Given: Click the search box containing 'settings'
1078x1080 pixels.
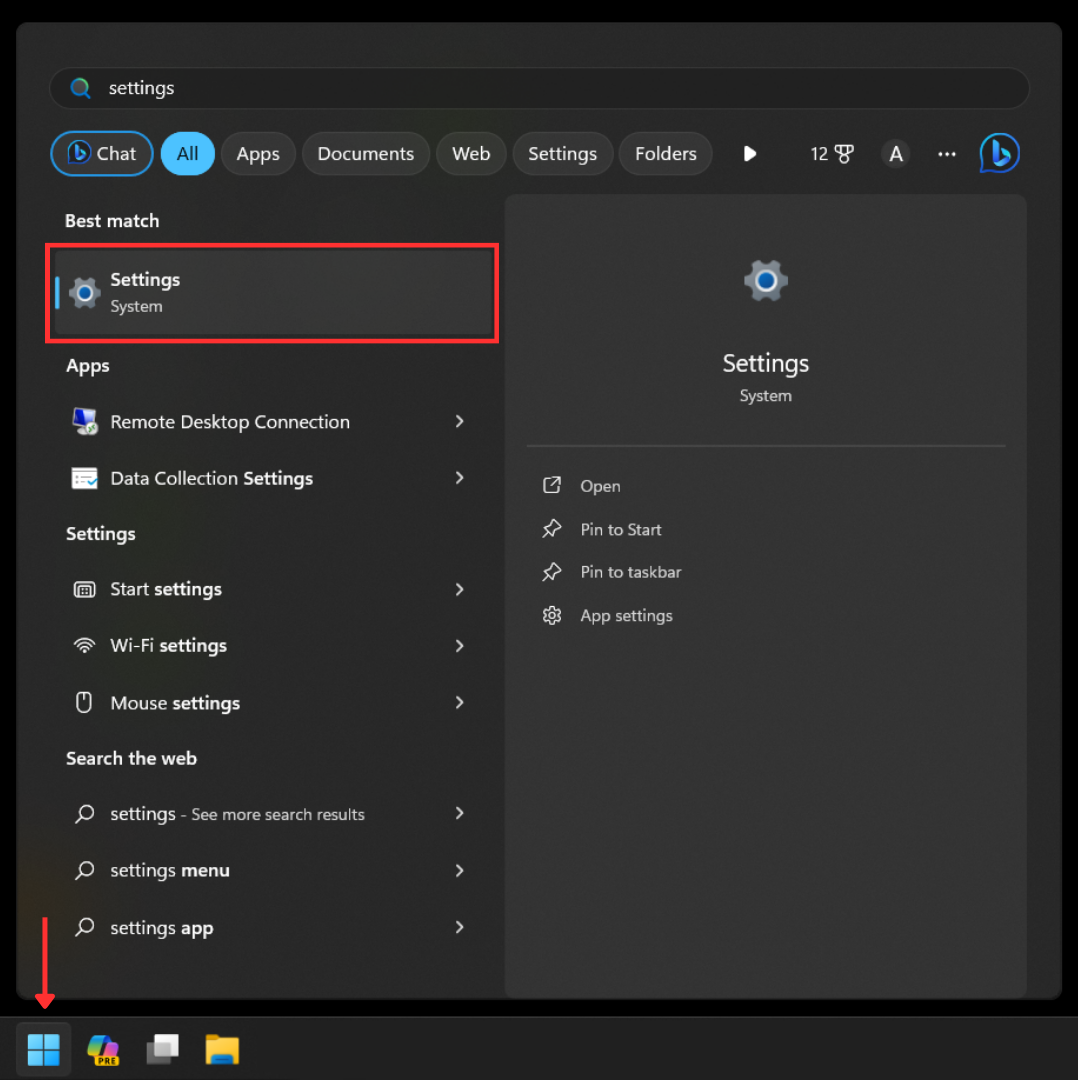Looking at the screenshot, I should coord(540,88).
